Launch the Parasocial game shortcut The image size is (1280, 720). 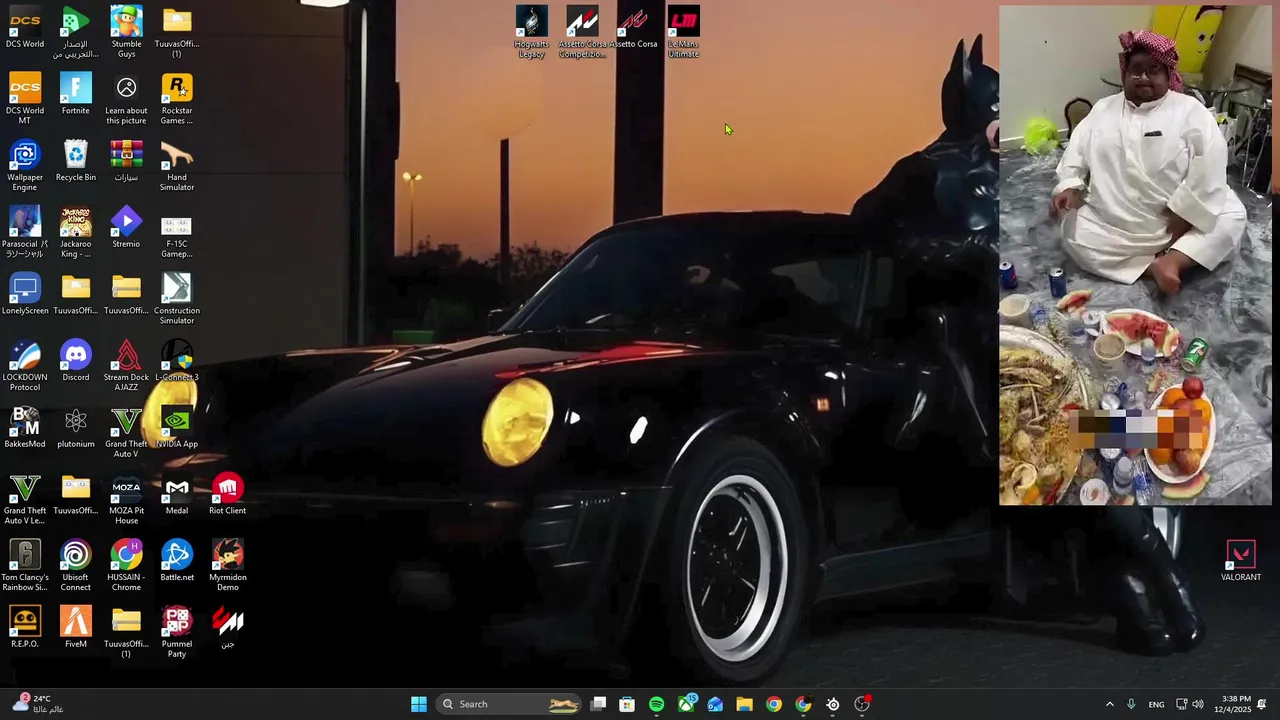tap(25, 232)
